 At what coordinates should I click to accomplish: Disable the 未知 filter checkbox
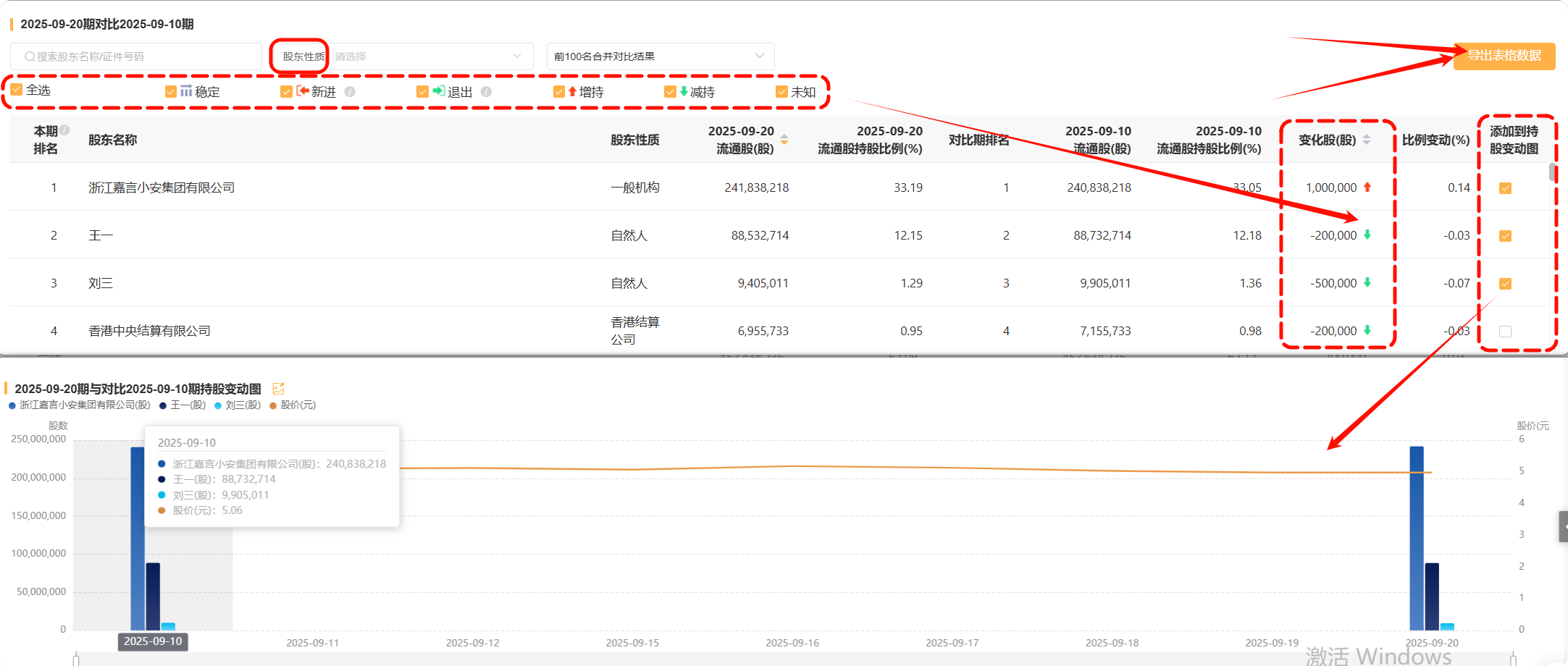click(782, 92)
